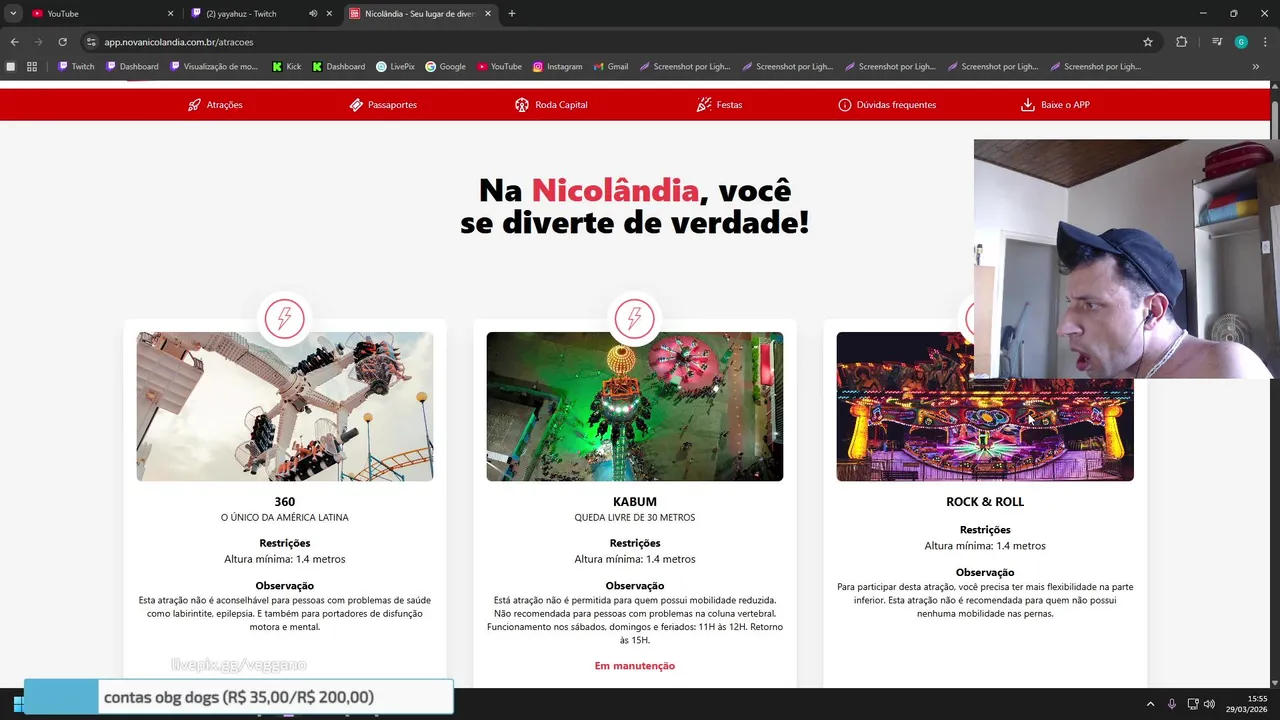The image size is (1280, 720).
Task: Open the volume icon in system tray
Action: [1209, 704]
